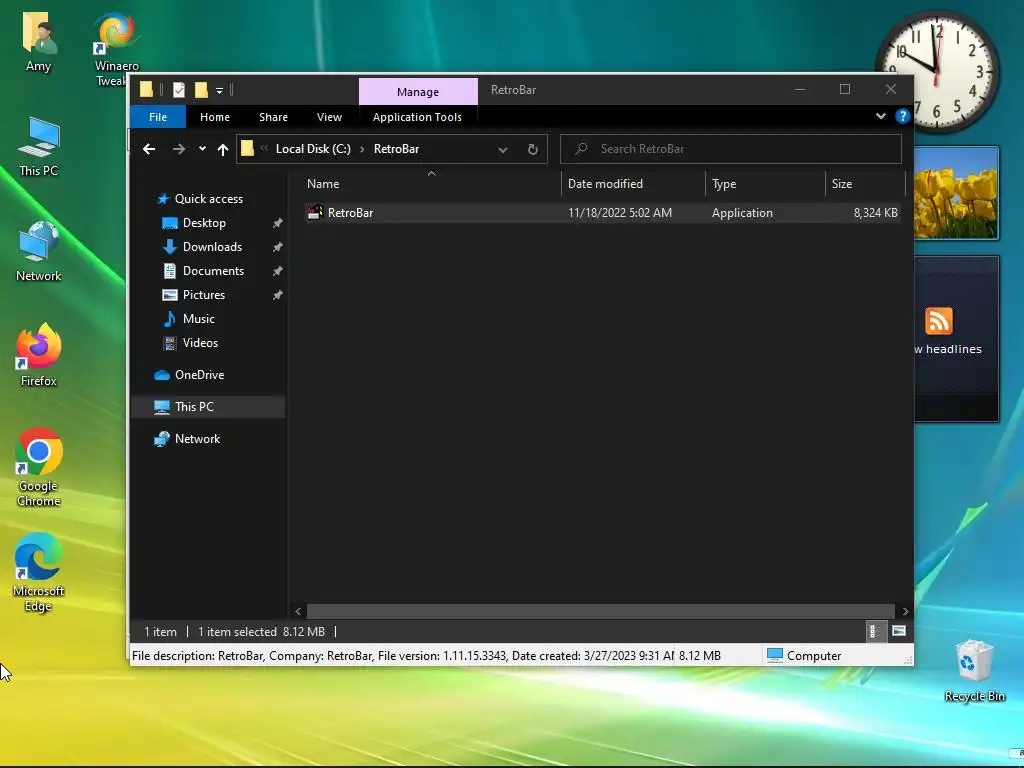Screen dimensions: 1024x768
Task: Switch to the View ribbon tab
Action: [329, 117]
